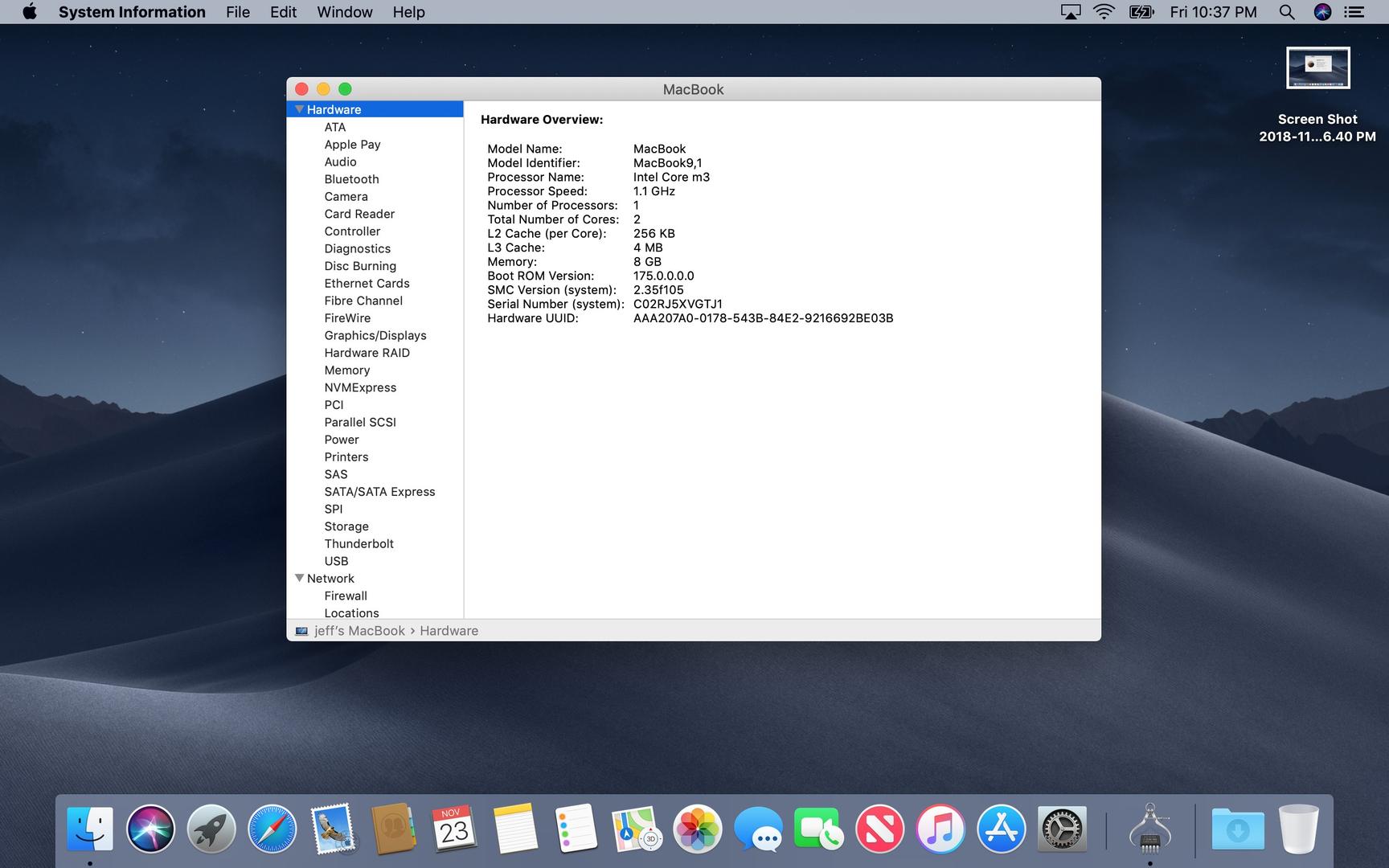1389x868 pixels.
Task: Select SATA/SATA Express in the sidebar
Action: 379,492
